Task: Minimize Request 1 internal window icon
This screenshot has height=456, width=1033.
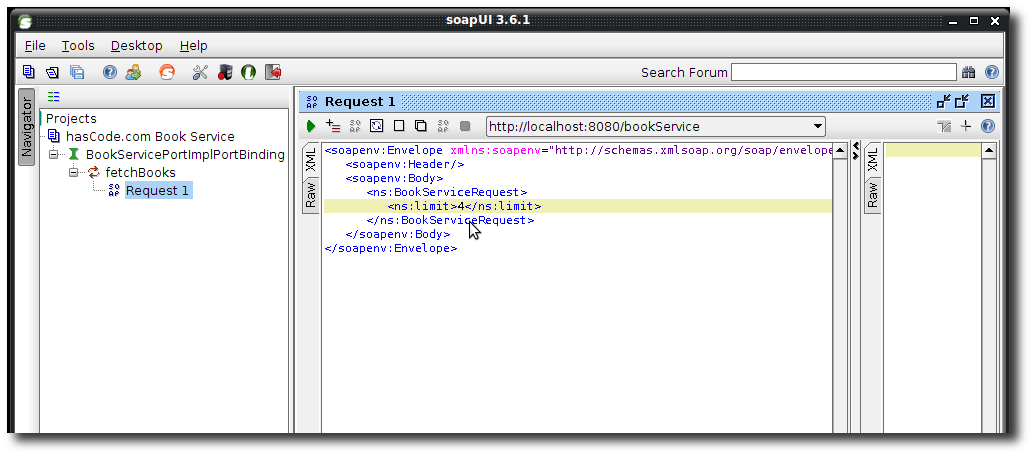Action: [x=944, y=101]
